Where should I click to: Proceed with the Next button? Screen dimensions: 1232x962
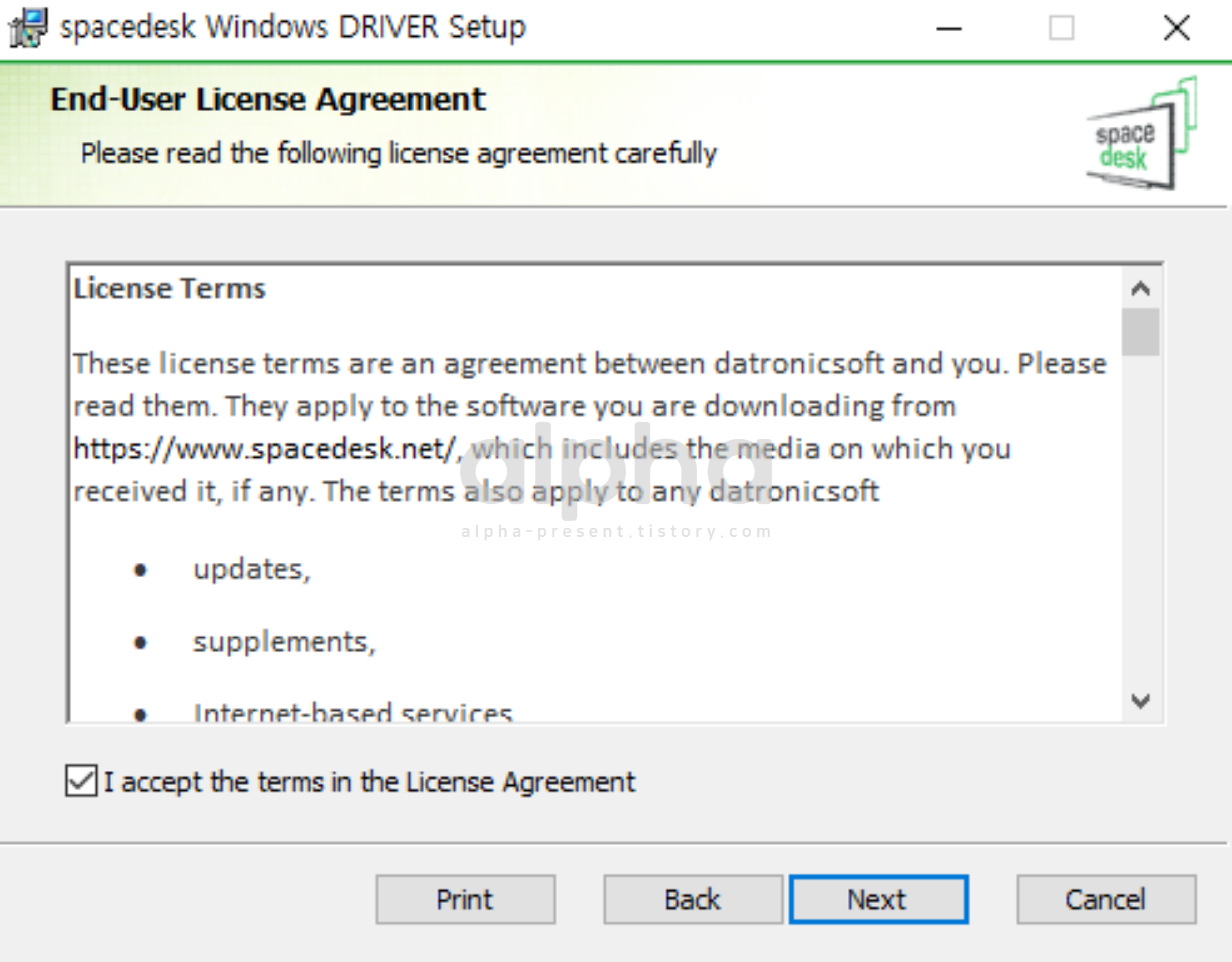877,899
